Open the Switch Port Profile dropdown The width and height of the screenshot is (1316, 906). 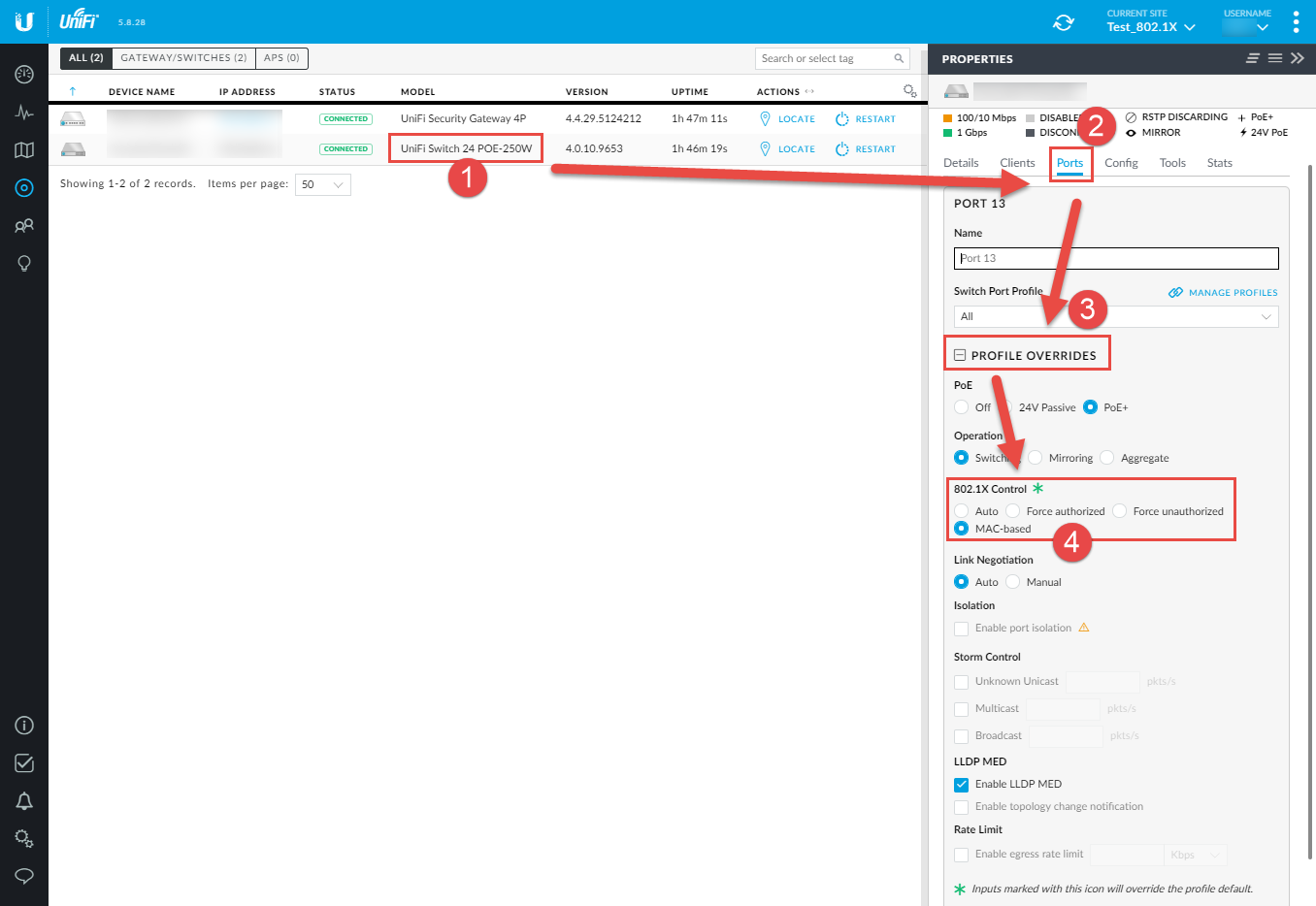1116,316
